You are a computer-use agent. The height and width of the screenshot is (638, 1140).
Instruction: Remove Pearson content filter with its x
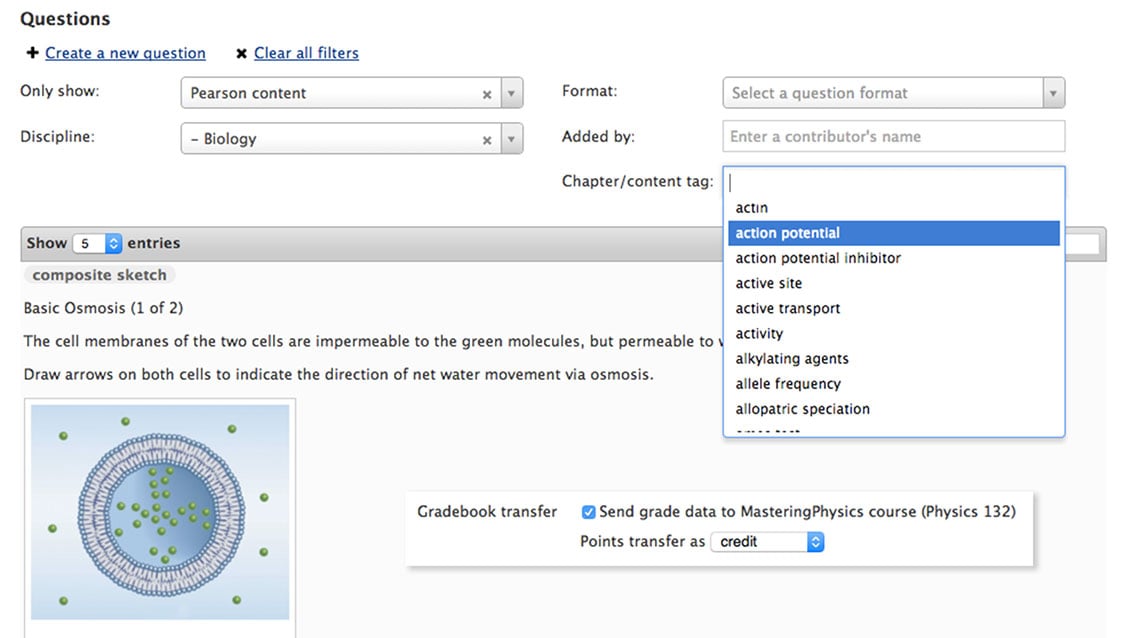click(487, 94)
